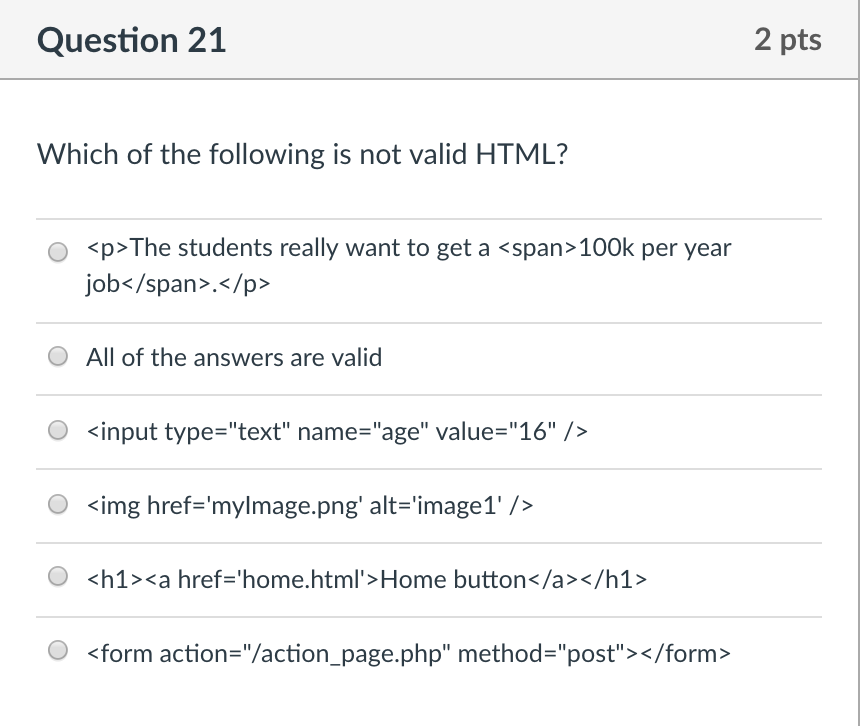Pick the h1 Home button answer option
This screenshot has width=862, height=726.
point(57,574)
